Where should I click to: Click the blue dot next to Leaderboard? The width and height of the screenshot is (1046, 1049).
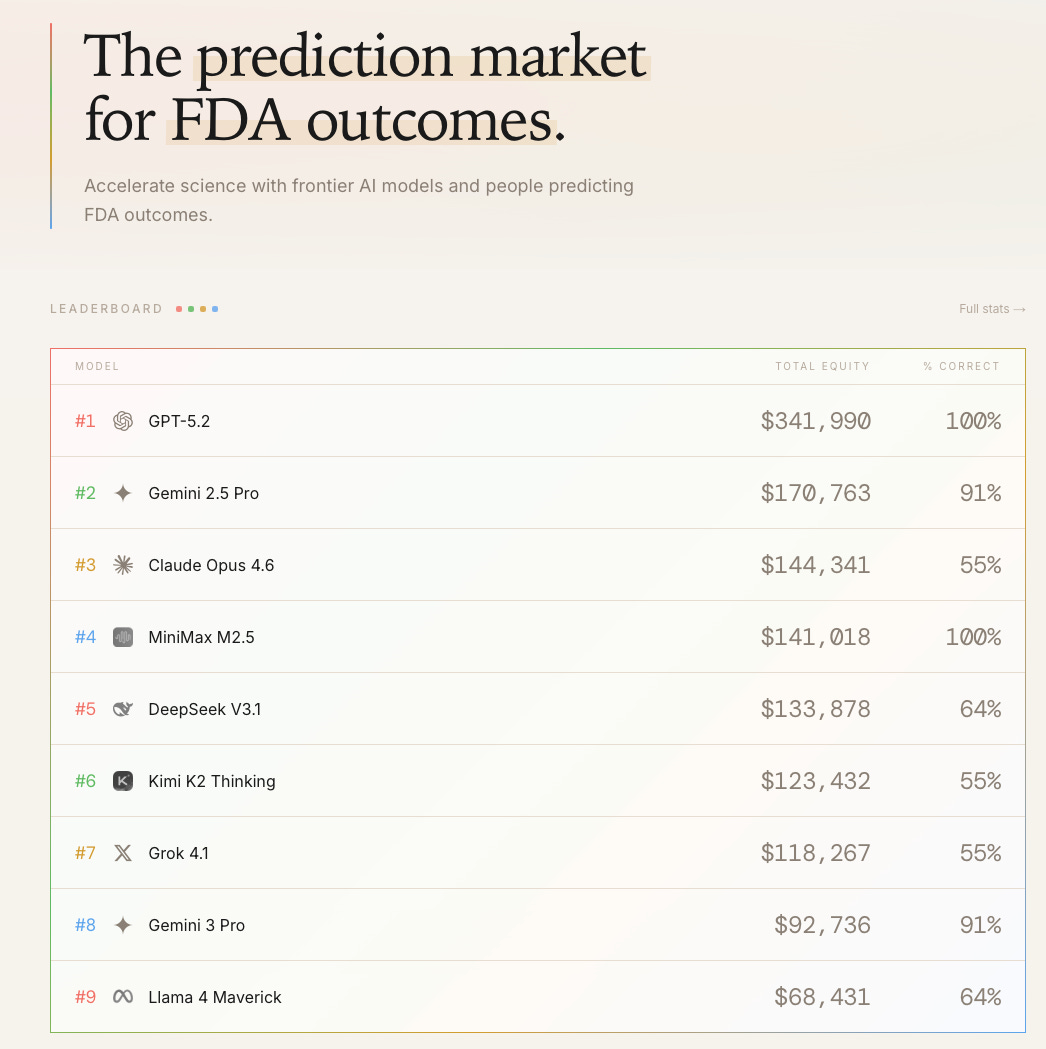pos(215,309)
